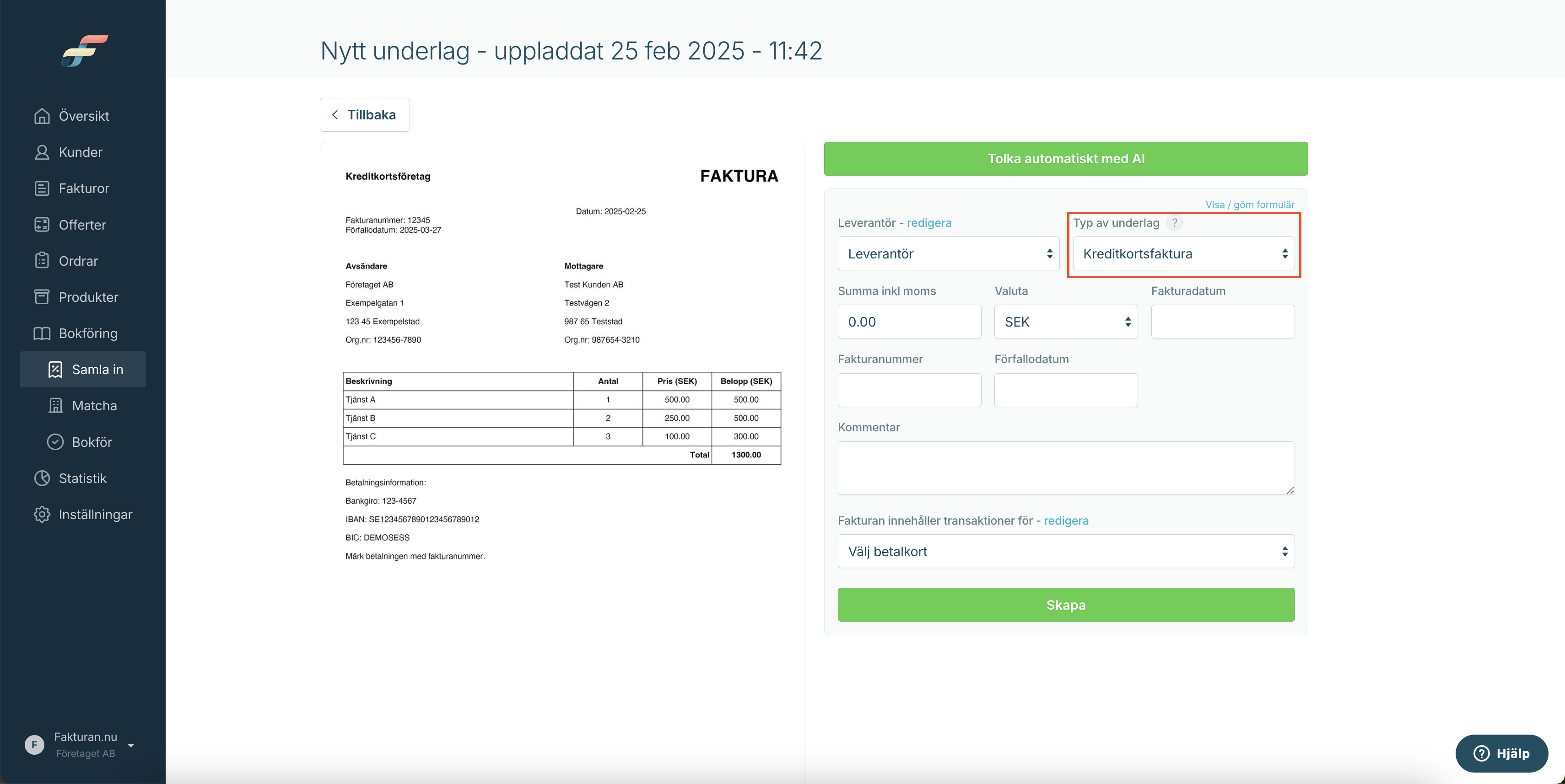Select the Ordrar clipboard icon

coord(41,261)
